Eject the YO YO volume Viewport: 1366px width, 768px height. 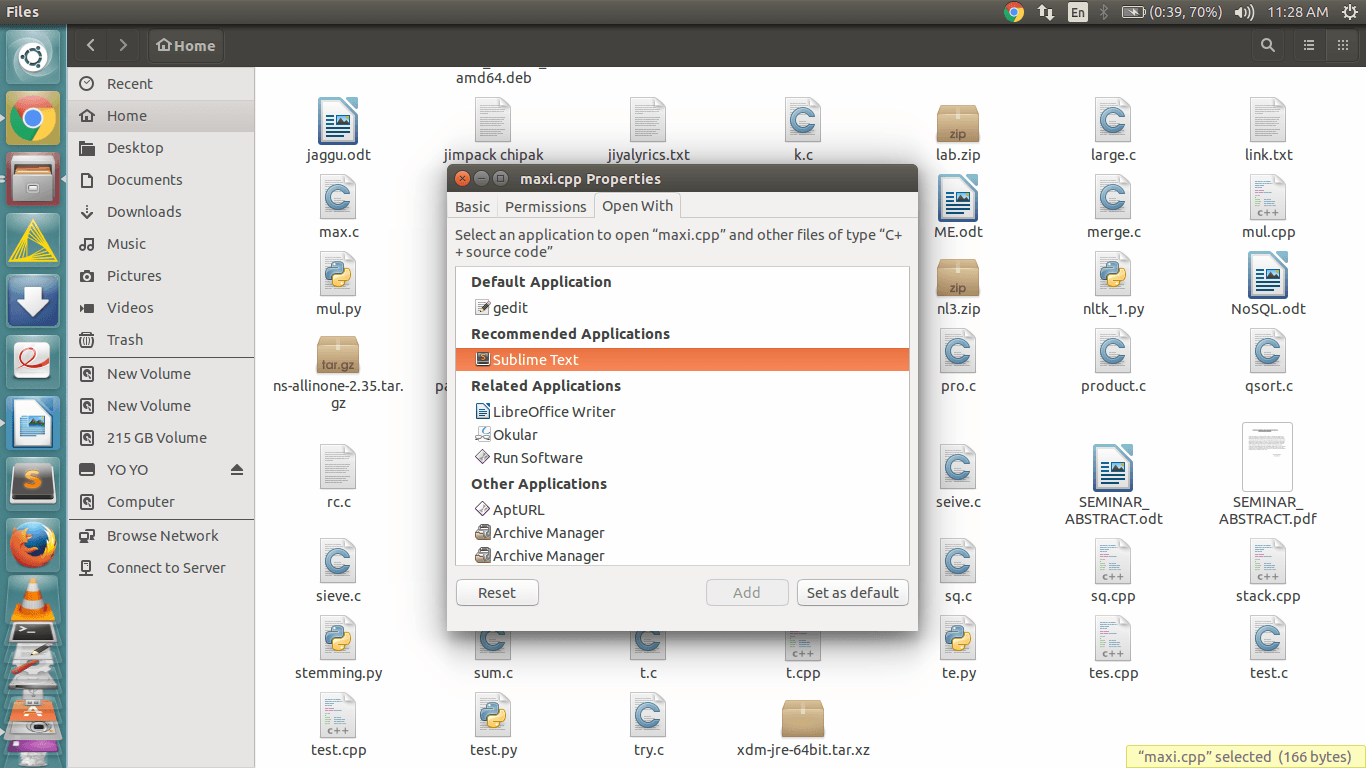tap(237, 470)
